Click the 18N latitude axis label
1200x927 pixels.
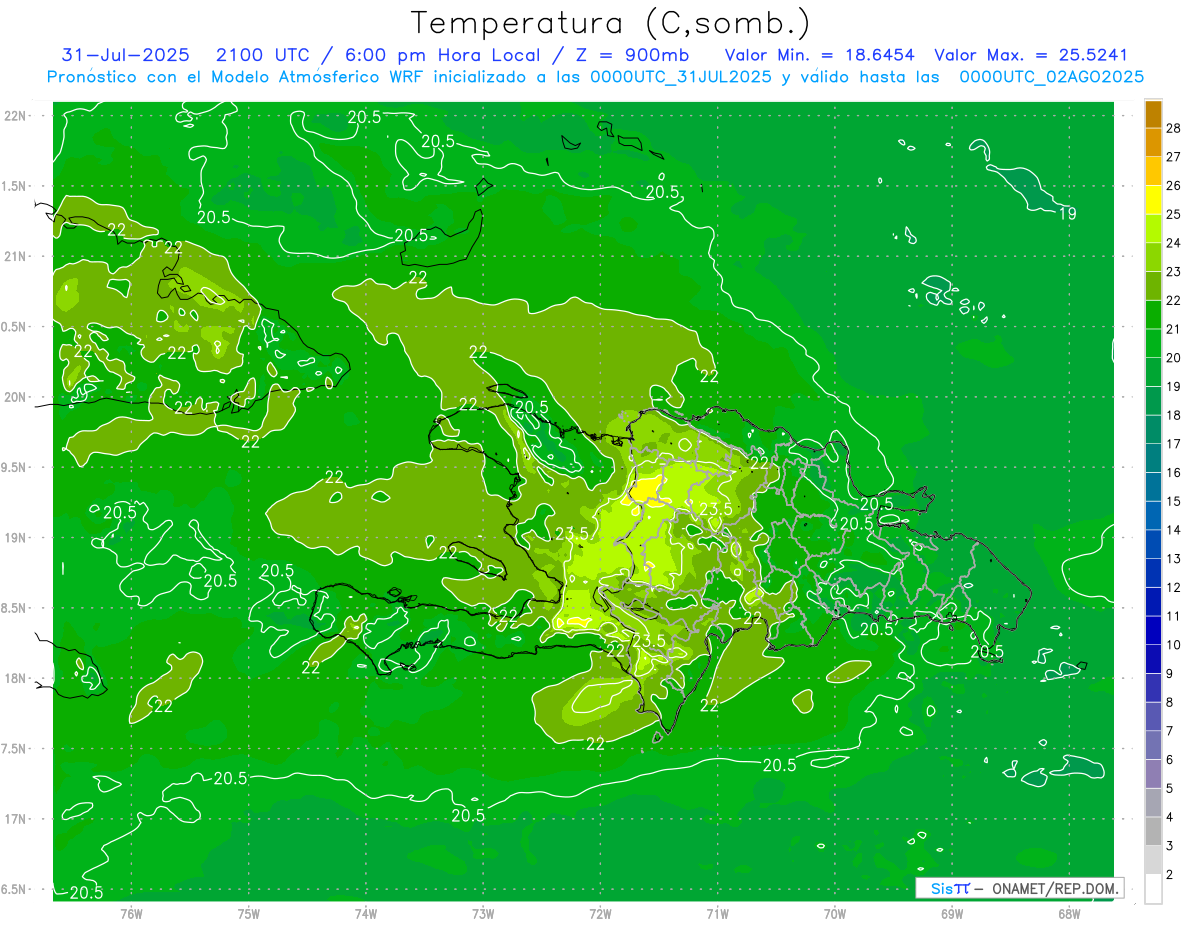[15, 678]
